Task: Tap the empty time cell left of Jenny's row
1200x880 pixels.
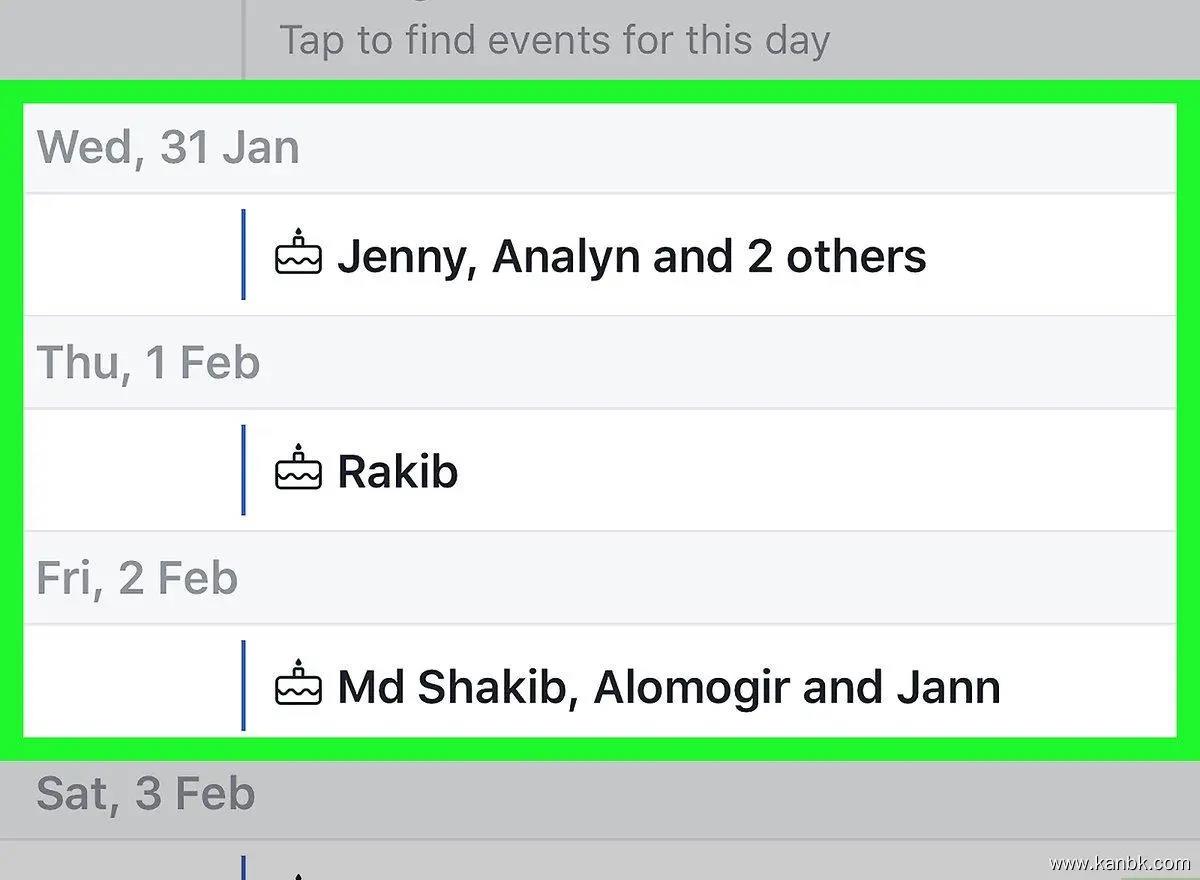Action: (x=130, y=254)
